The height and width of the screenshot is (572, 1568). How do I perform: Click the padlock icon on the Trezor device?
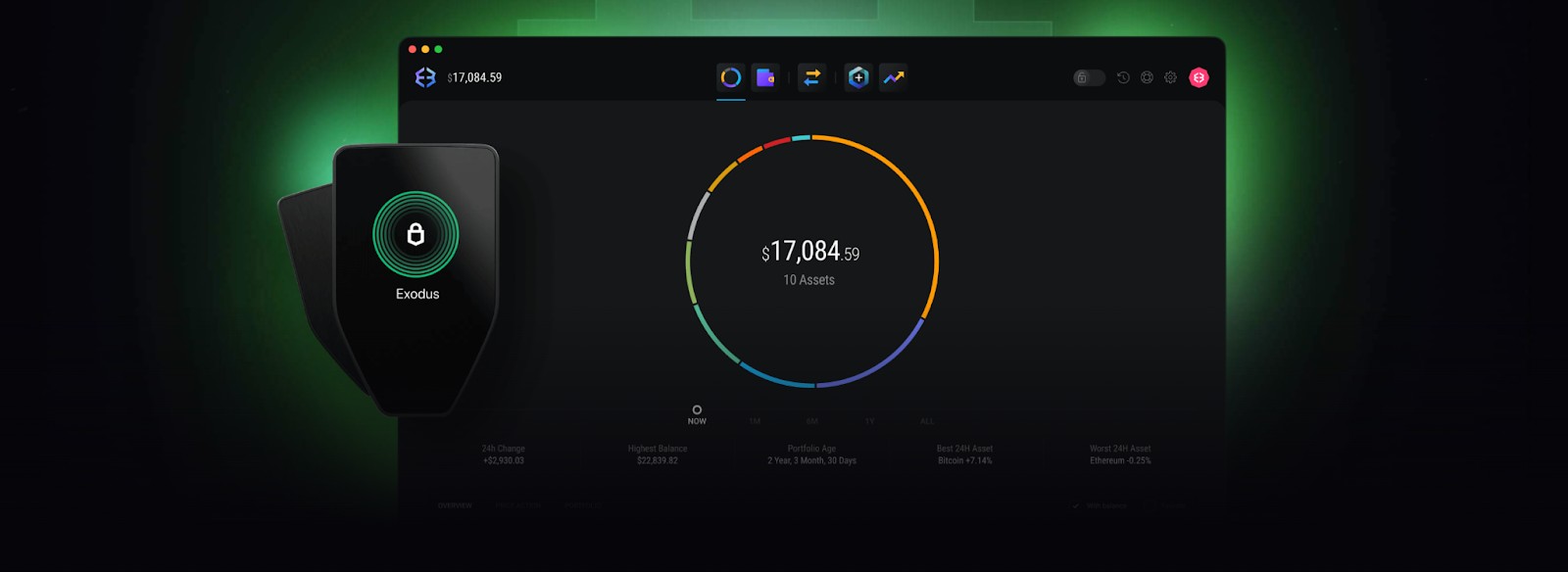pyautogui.click(x=416, y=234)
